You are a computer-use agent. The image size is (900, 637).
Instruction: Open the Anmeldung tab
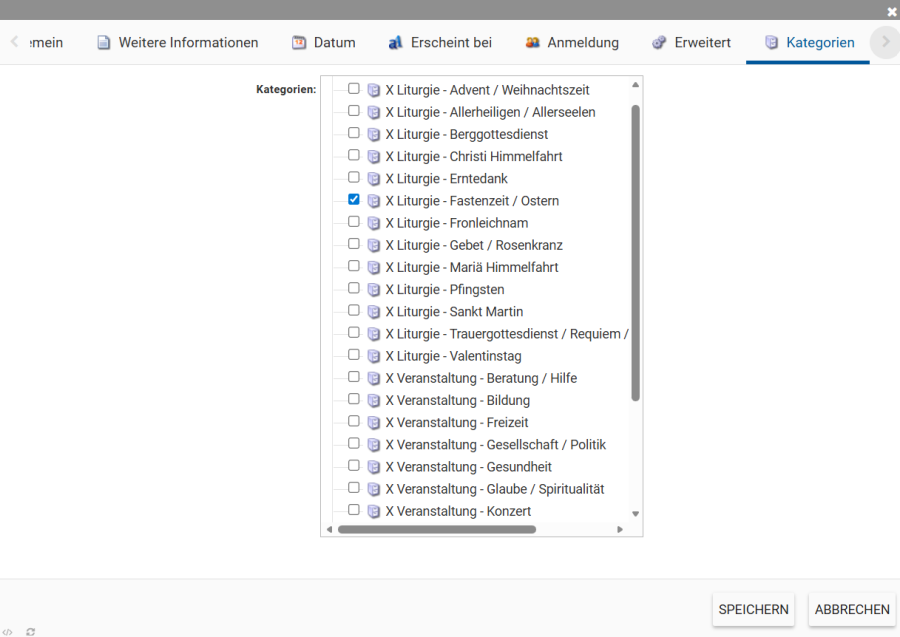[582, 43]
